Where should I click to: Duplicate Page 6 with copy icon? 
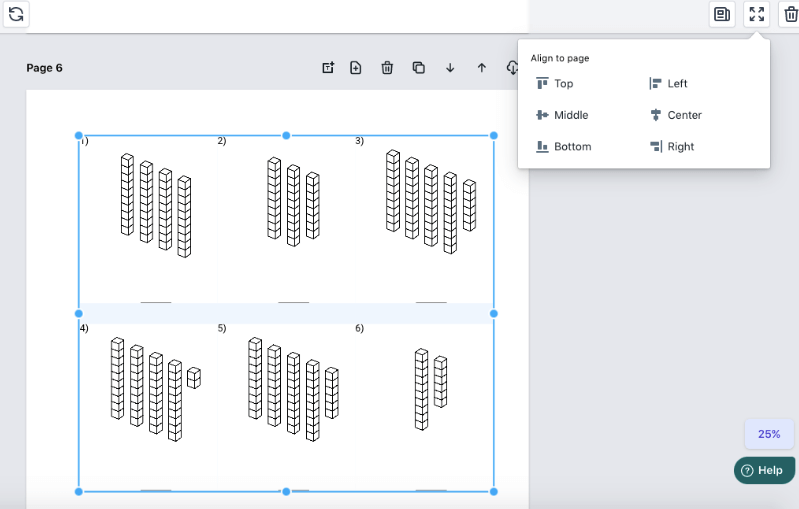pyautogui.click(x=419, y=67)
